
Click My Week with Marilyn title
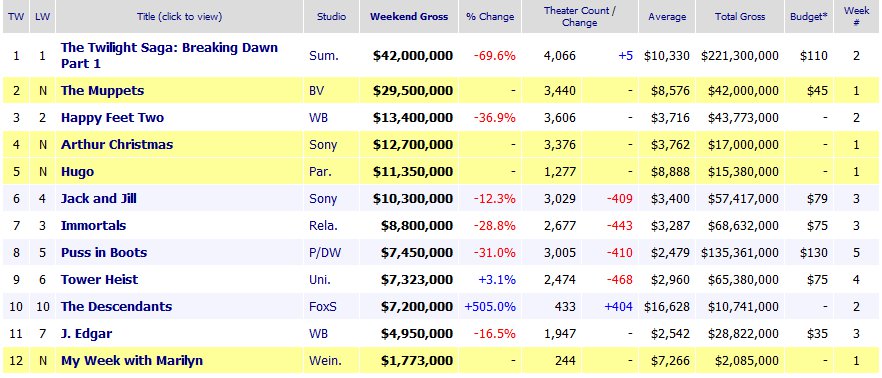[x=132, y=361]
